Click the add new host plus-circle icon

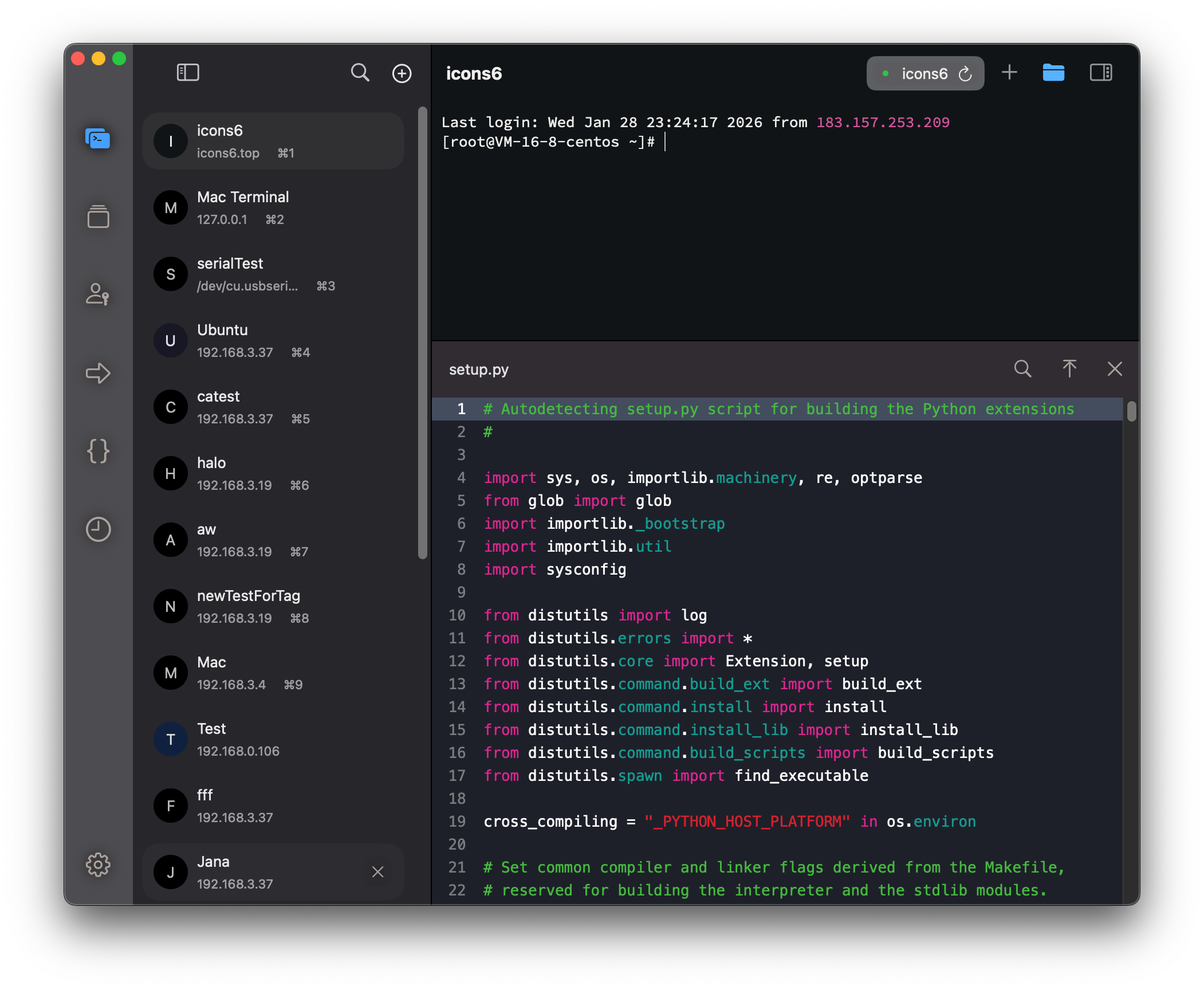click(402, 73)
